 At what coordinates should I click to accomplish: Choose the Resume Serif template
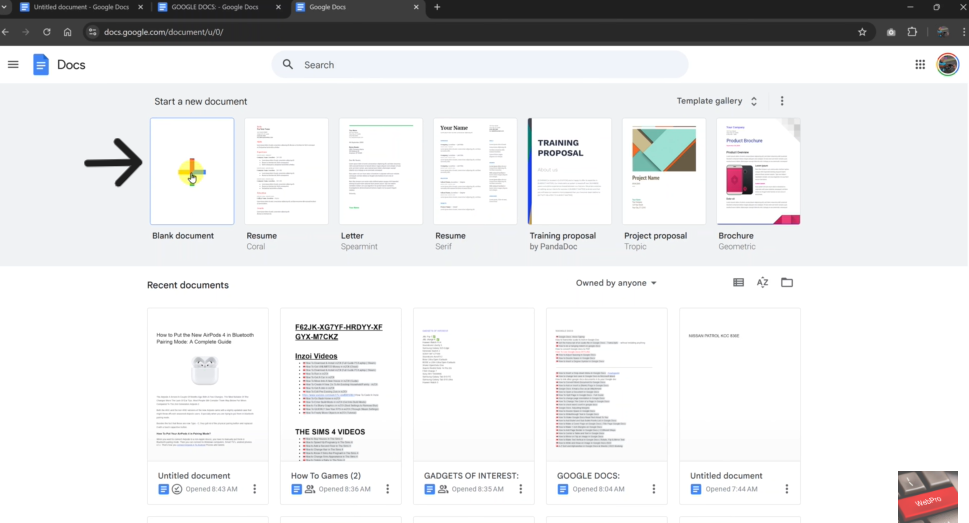(475, 171)
